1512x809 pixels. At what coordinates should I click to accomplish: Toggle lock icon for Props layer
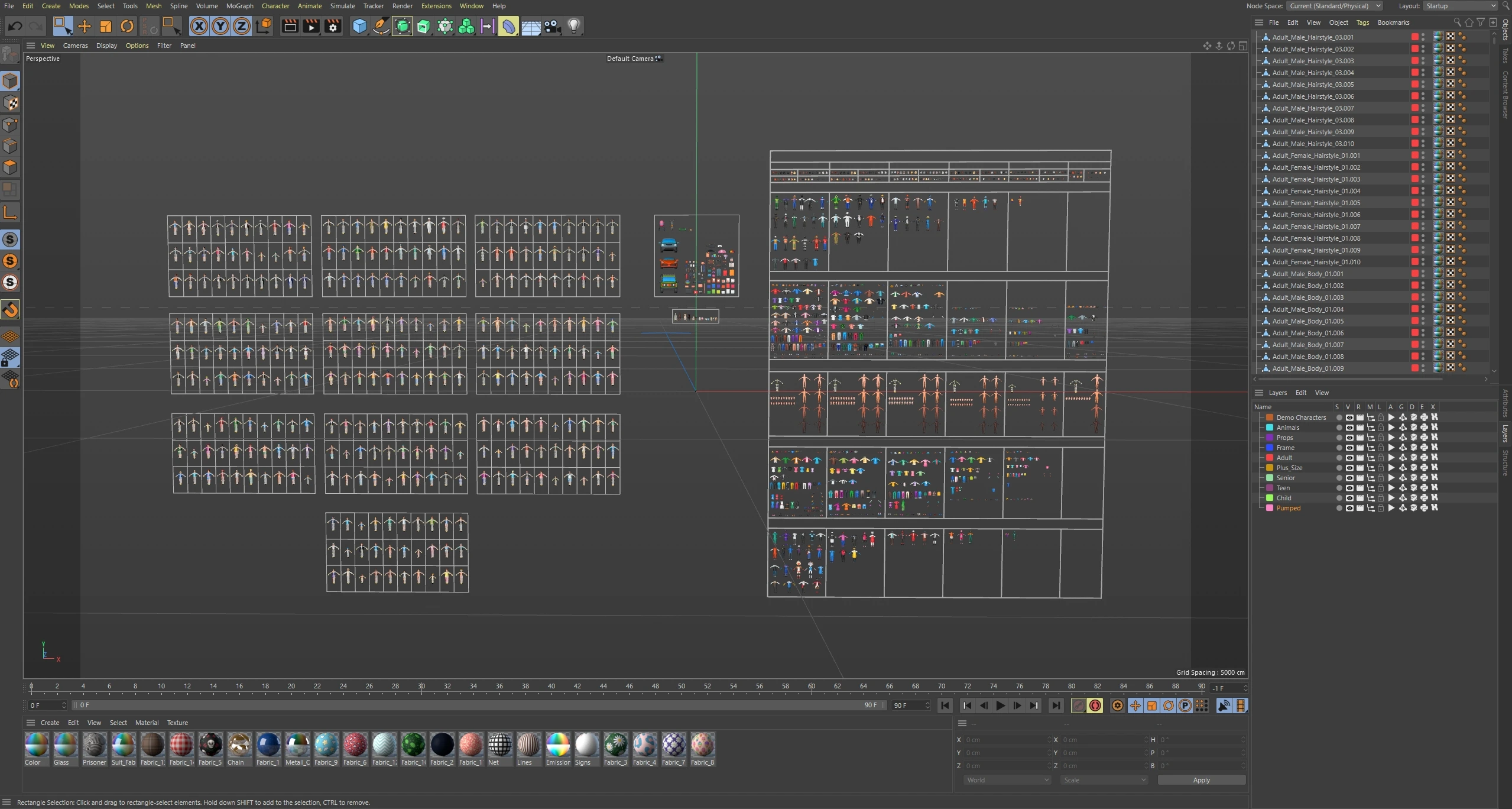coord(1381,438)
